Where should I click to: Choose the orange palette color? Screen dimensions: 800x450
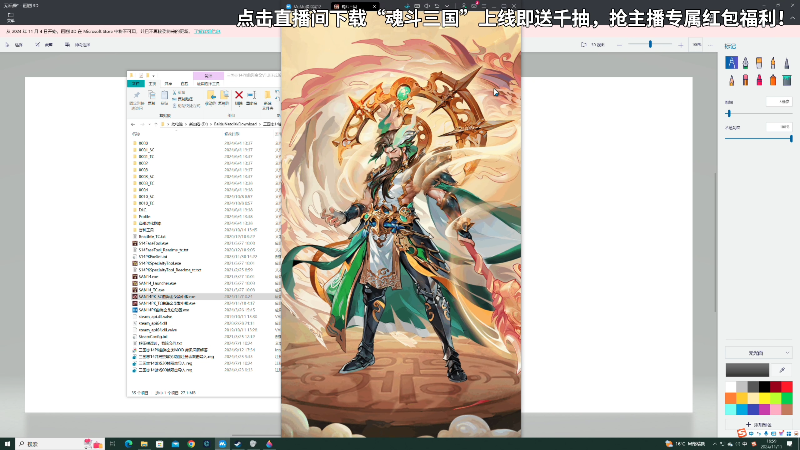point(731,398)
